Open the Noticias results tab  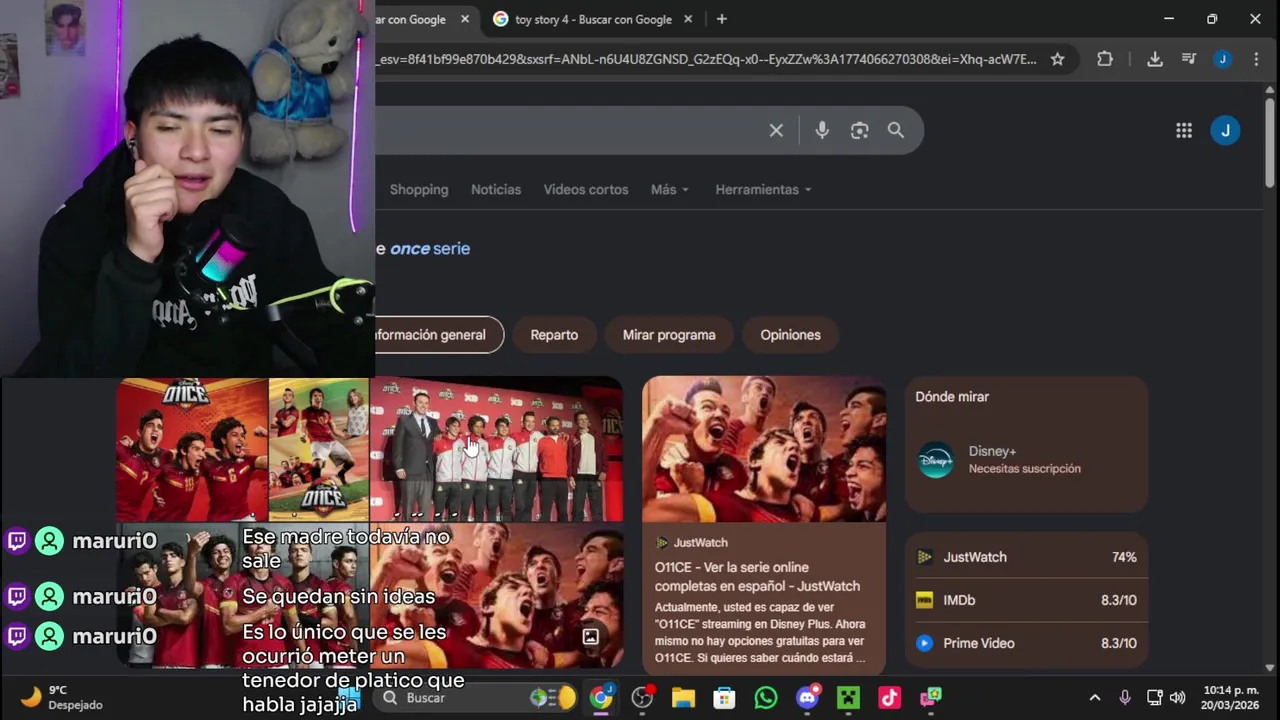tap(496, 189)
